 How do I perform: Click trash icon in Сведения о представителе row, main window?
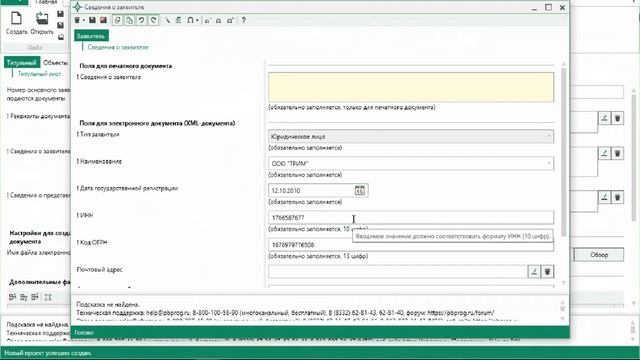coord(618,197)
